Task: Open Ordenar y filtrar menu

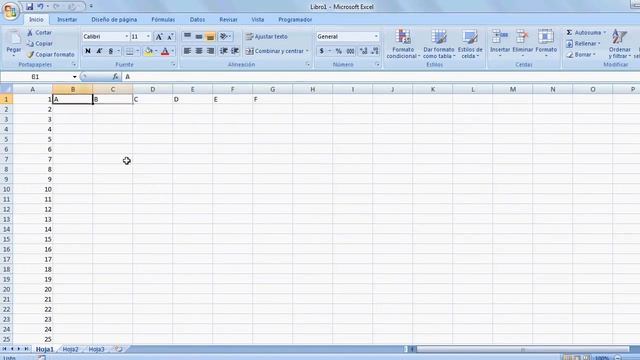Action: point(620,44)
